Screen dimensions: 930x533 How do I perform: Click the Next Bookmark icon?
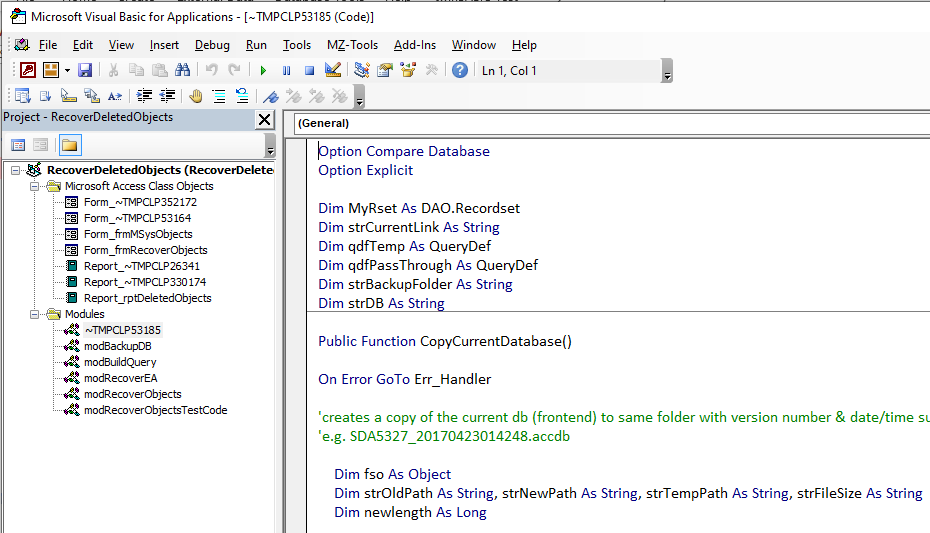294,96
